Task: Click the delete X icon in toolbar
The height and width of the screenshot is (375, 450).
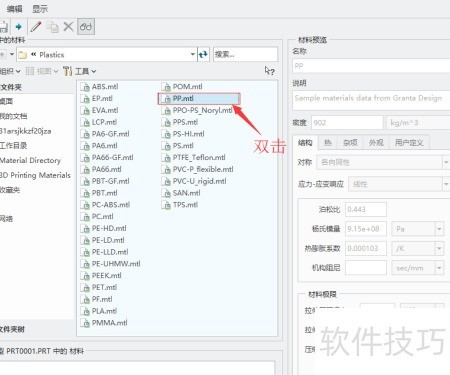Action: 68,27
